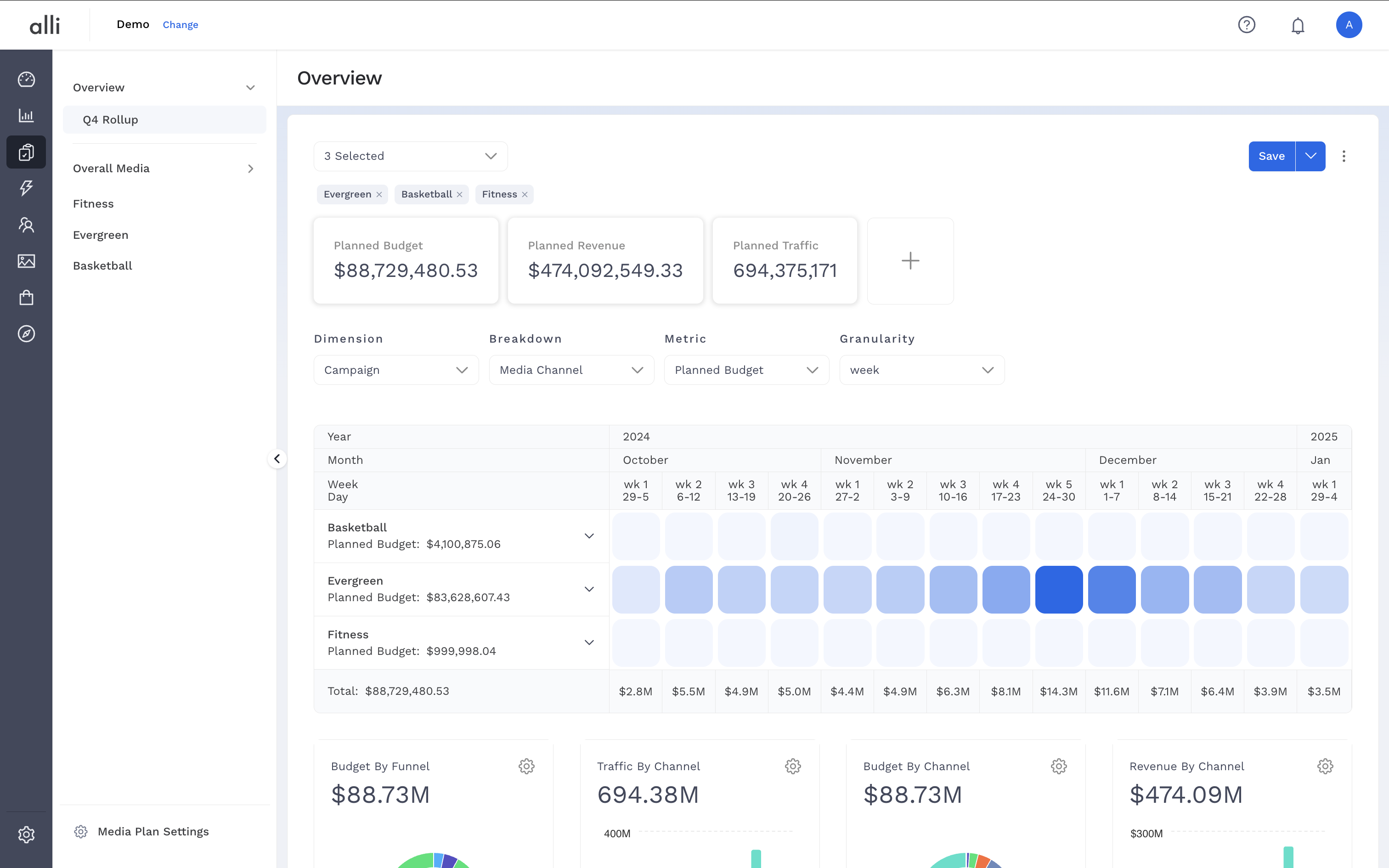Open Budget By Funnel settings gear
This screenshot has width=1389, height=868.
pyautogui.click(x=526, y=766)
